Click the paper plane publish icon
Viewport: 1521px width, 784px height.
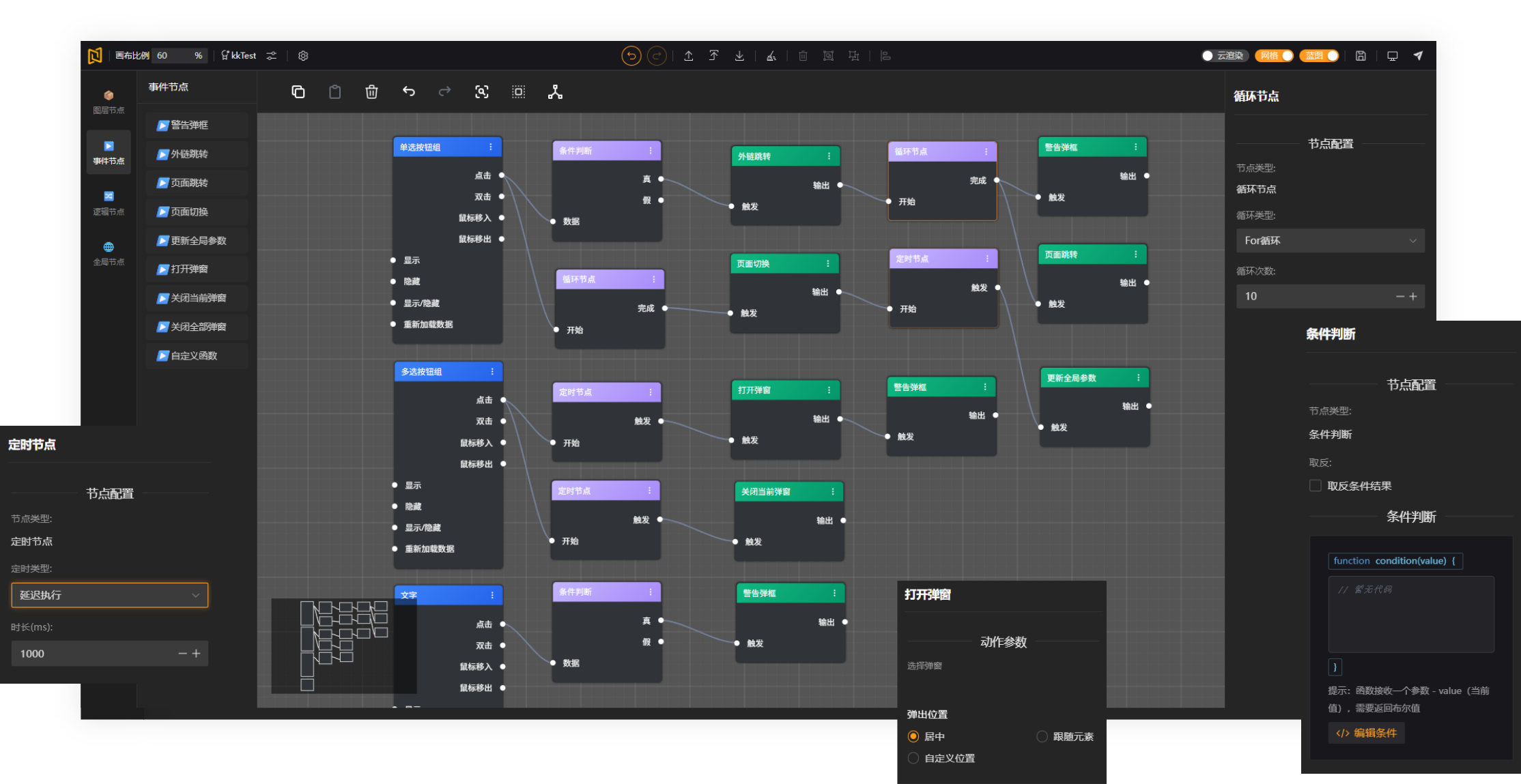click(x=1419, y=56)
